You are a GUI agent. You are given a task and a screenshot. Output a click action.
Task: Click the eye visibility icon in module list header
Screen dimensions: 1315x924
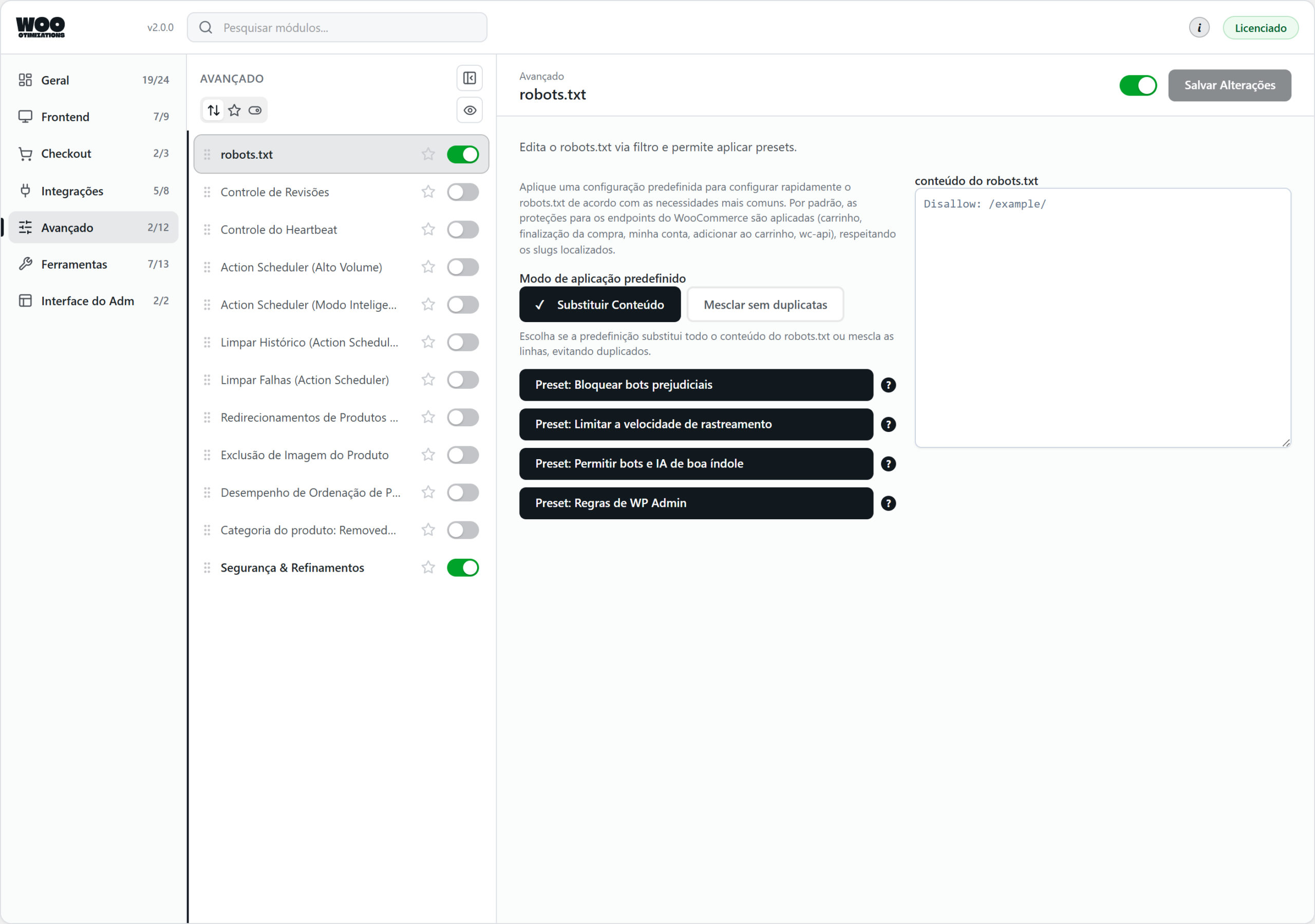[x=469, y=110]
